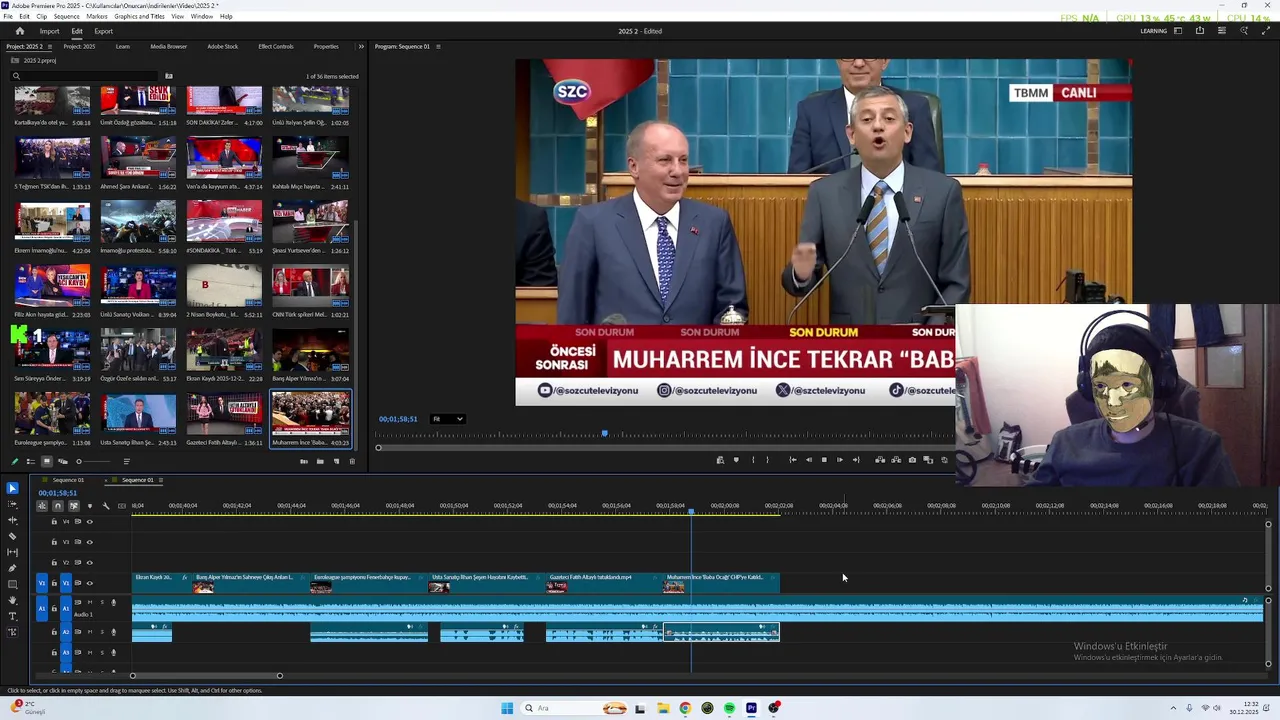Toggle V1 track output eye
Viewport: 1280px width, 720px height.
[x=89, y=583]
